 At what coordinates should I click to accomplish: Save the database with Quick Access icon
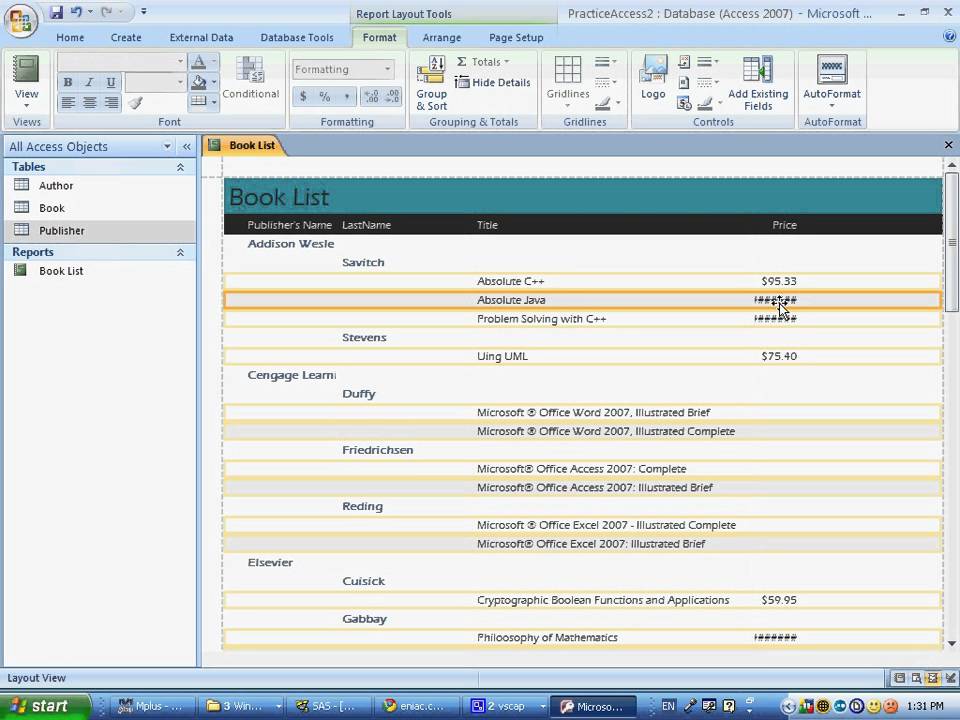[x=56, y=12]
